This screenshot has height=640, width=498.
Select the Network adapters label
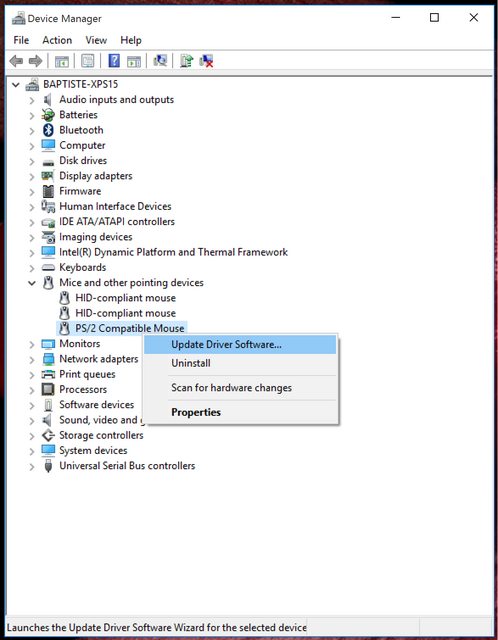click(99, 359)
